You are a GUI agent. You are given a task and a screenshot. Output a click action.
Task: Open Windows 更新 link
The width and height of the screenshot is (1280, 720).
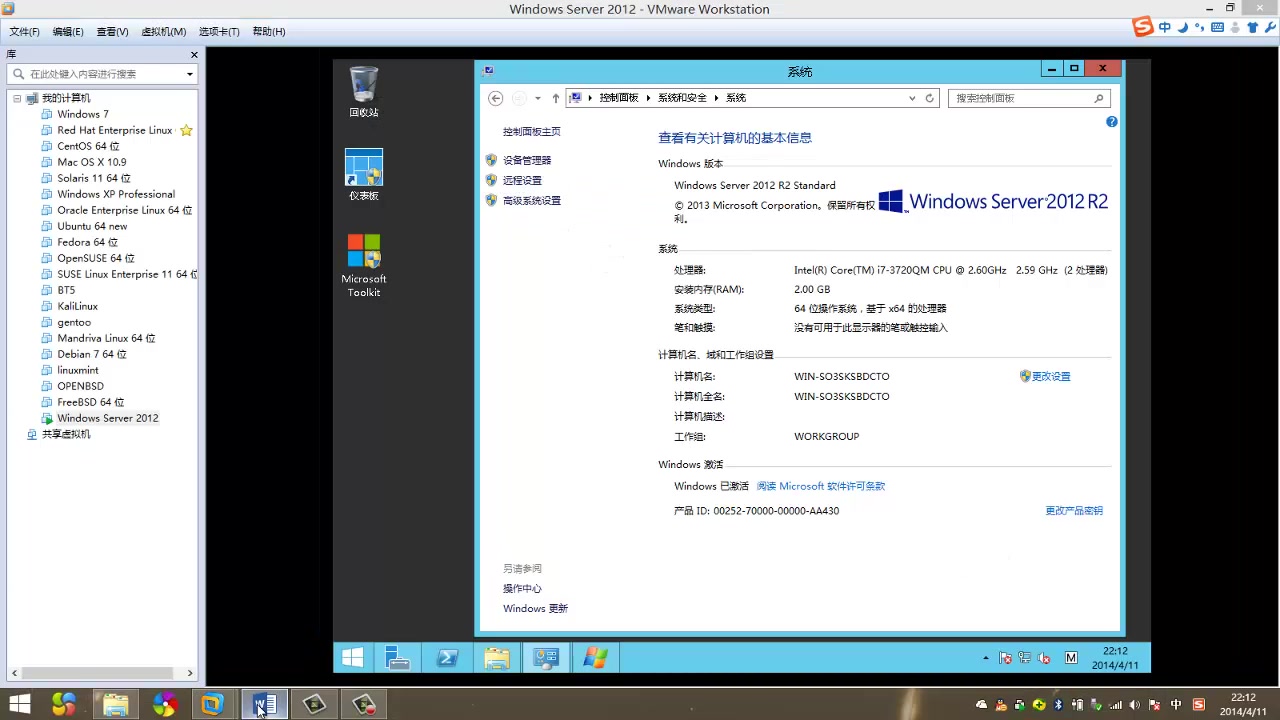point(535,608)
